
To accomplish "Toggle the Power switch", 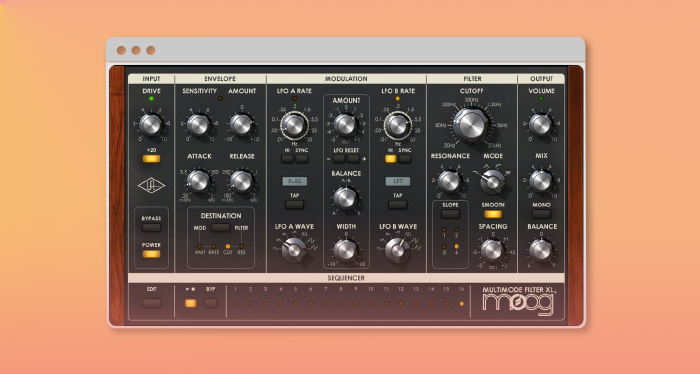I will [151, 254].
